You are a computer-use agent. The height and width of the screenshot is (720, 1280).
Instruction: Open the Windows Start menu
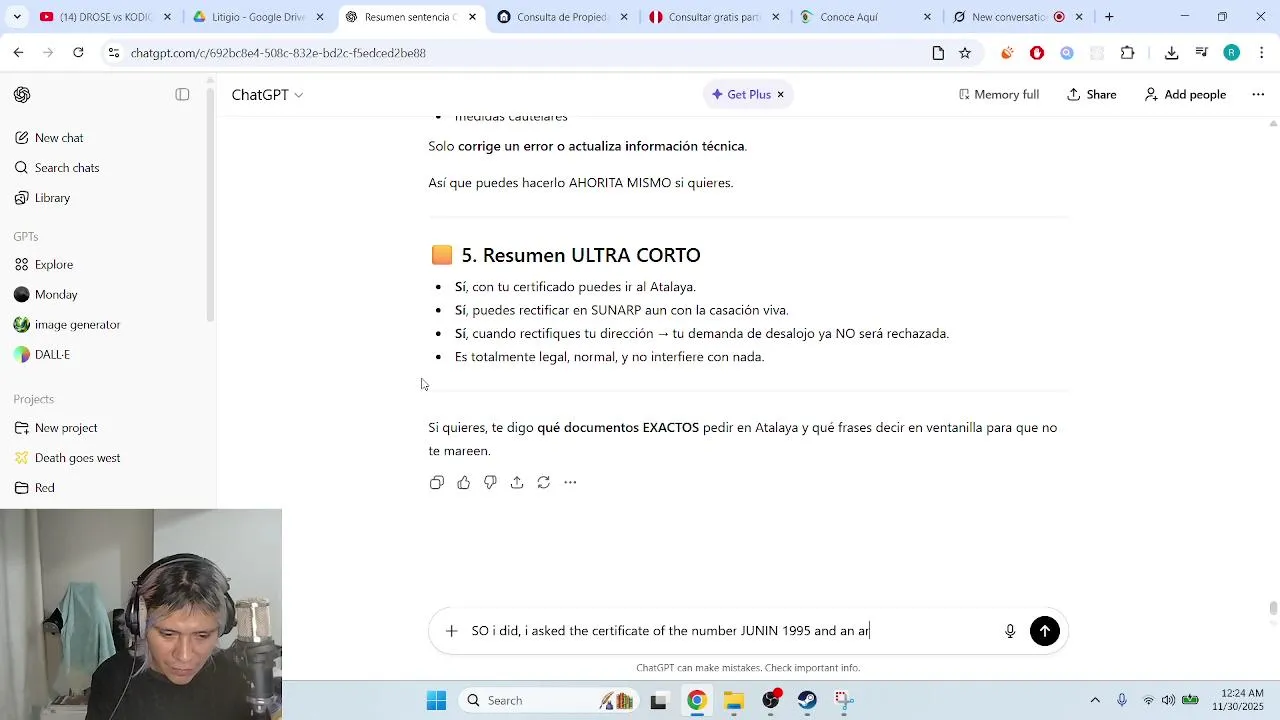click(436, 701)
